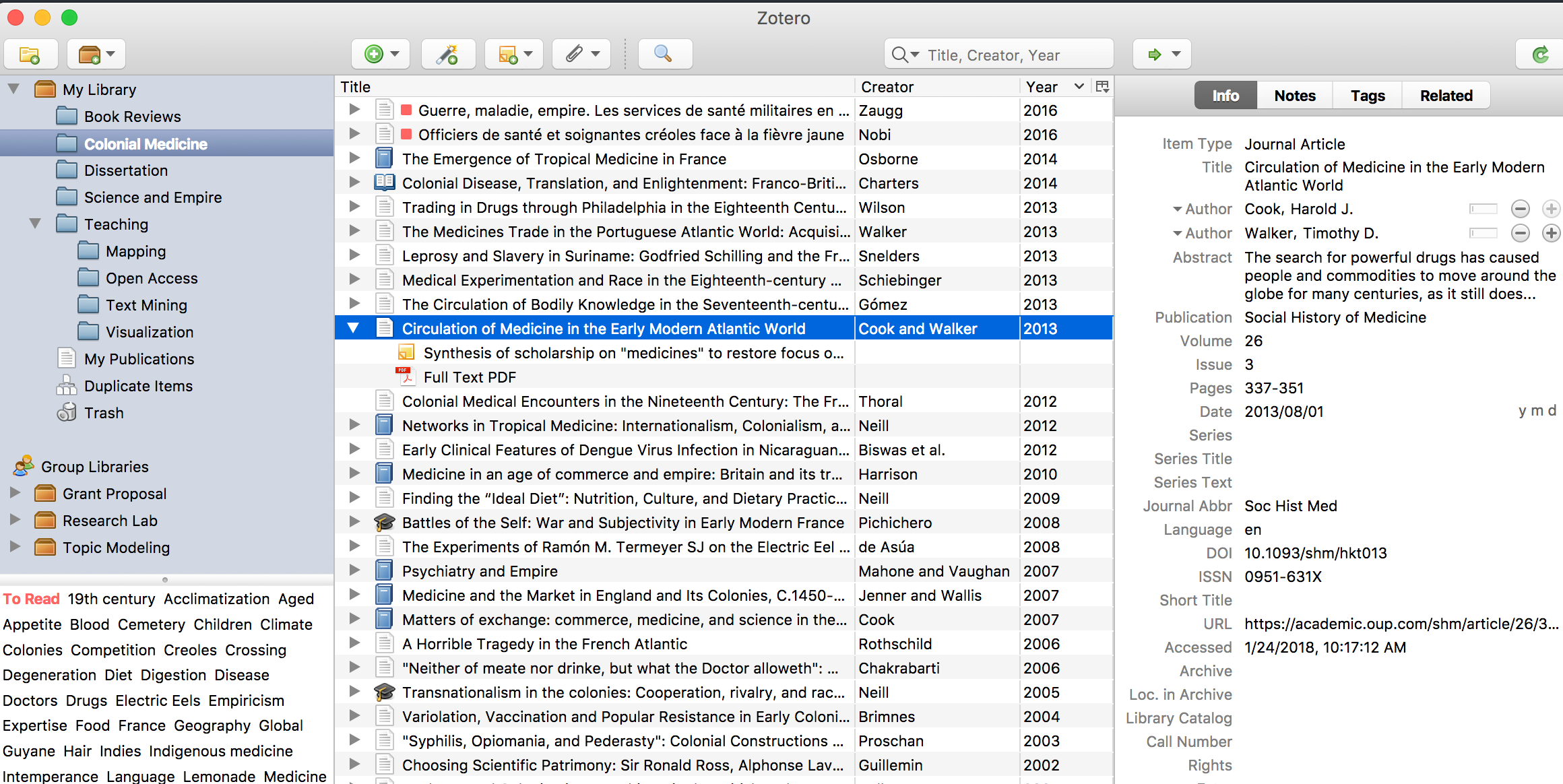Open Duplicate Items in library
Screen dimensions: 1563x784
coord(138,386)
